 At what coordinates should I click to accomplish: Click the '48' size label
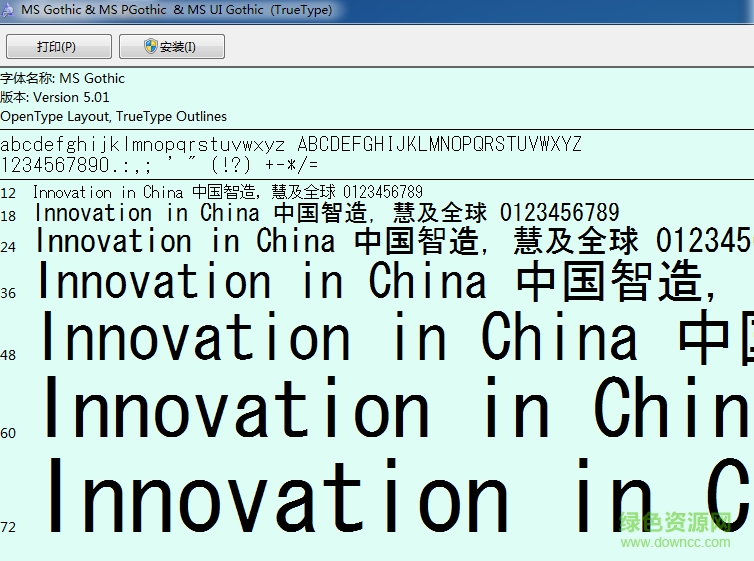point(8,355)
